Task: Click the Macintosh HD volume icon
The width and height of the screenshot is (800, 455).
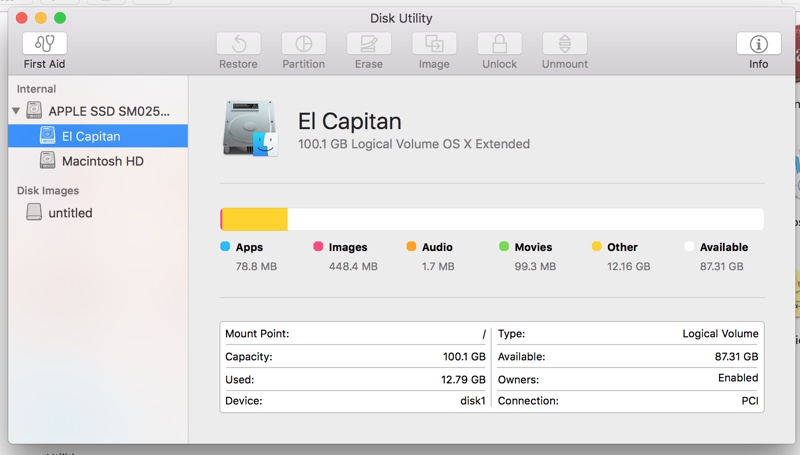Action: [x=47, y=160]
